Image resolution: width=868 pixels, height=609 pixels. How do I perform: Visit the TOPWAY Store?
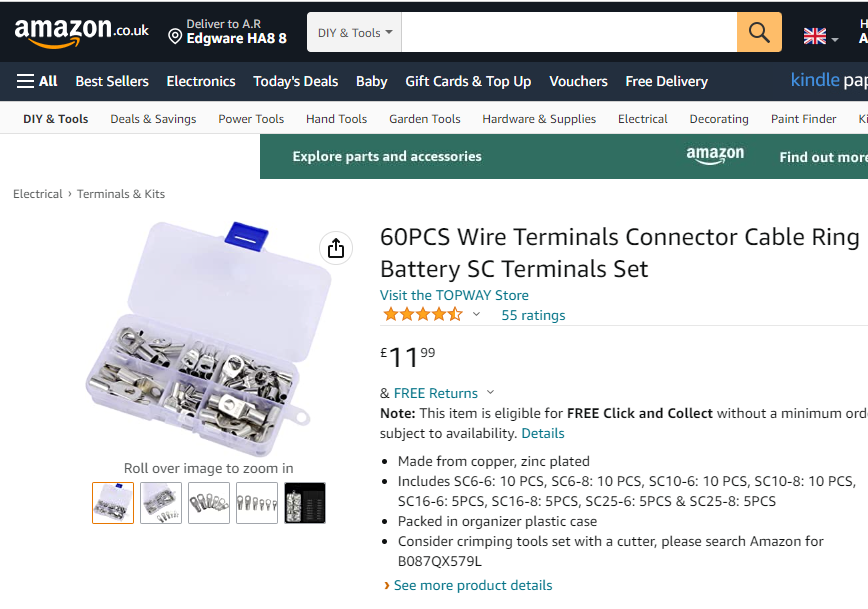tap(454, 294)
